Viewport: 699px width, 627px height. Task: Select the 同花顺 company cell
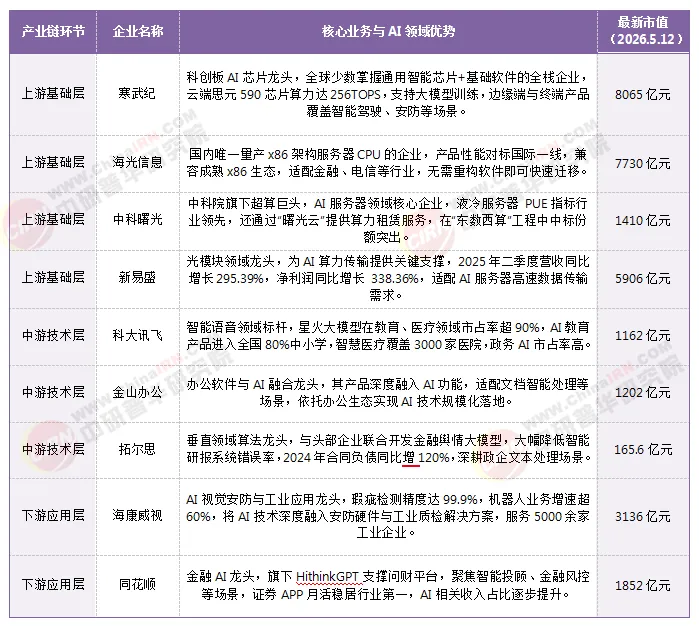click(137, 584)
